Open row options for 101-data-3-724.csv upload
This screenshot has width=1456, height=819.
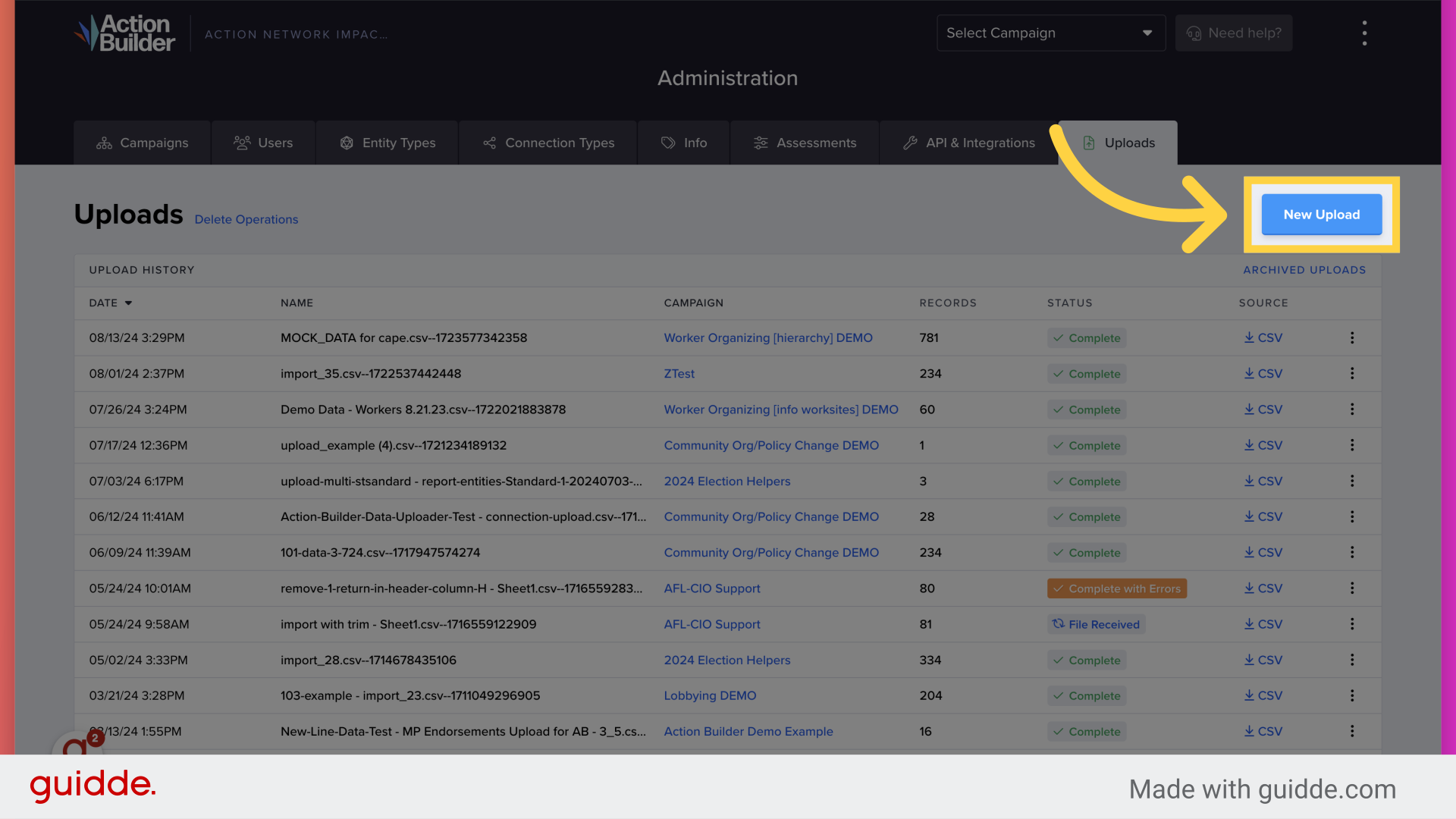pyautogui.click(x=1351, y=553)
